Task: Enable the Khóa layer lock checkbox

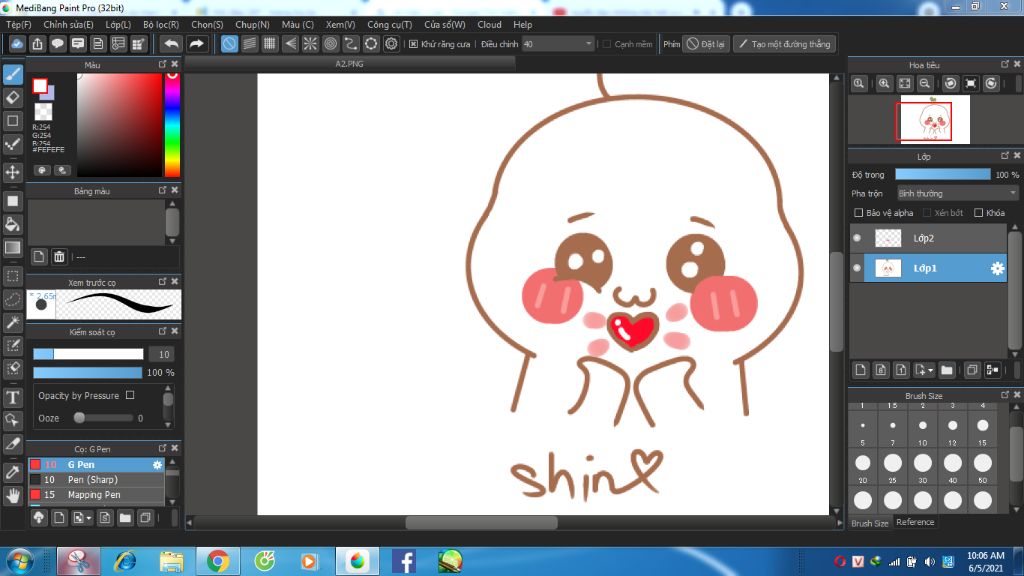Action: coord(978,213)
